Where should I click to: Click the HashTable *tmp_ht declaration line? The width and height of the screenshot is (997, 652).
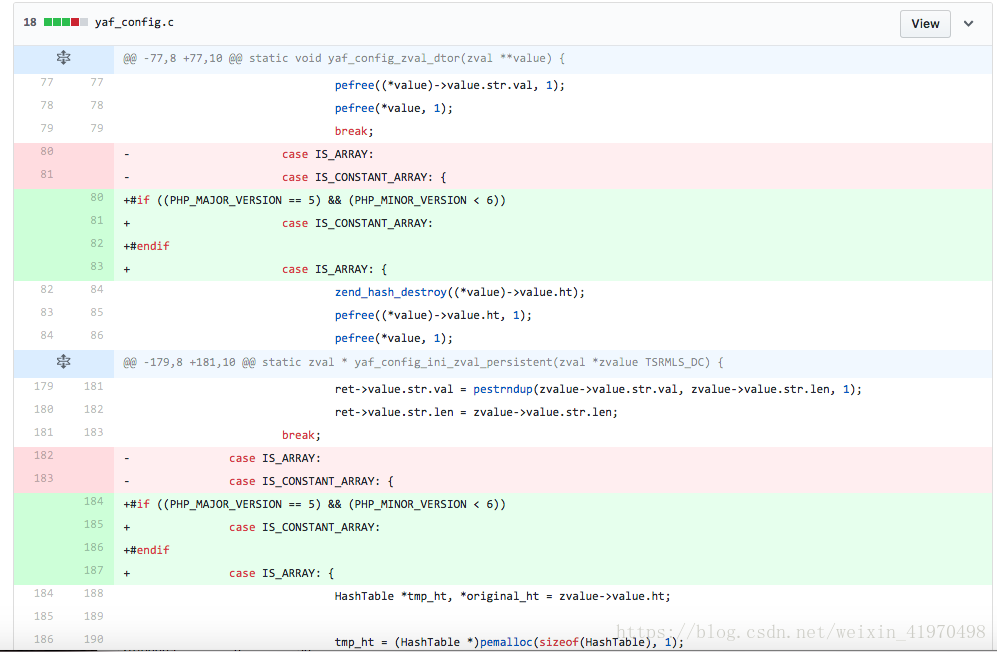[x=502, y=597]
